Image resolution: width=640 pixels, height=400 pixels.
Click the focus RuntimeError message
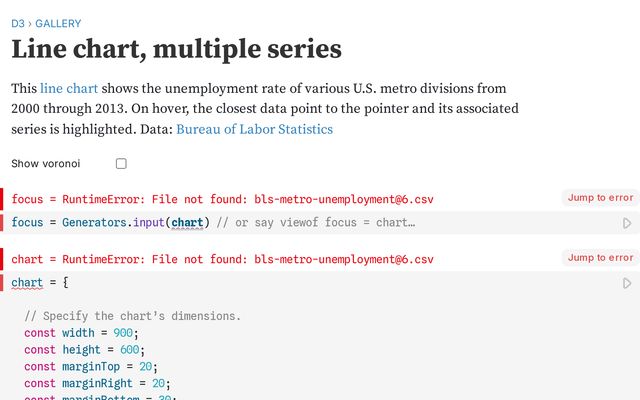pos(222,199)
